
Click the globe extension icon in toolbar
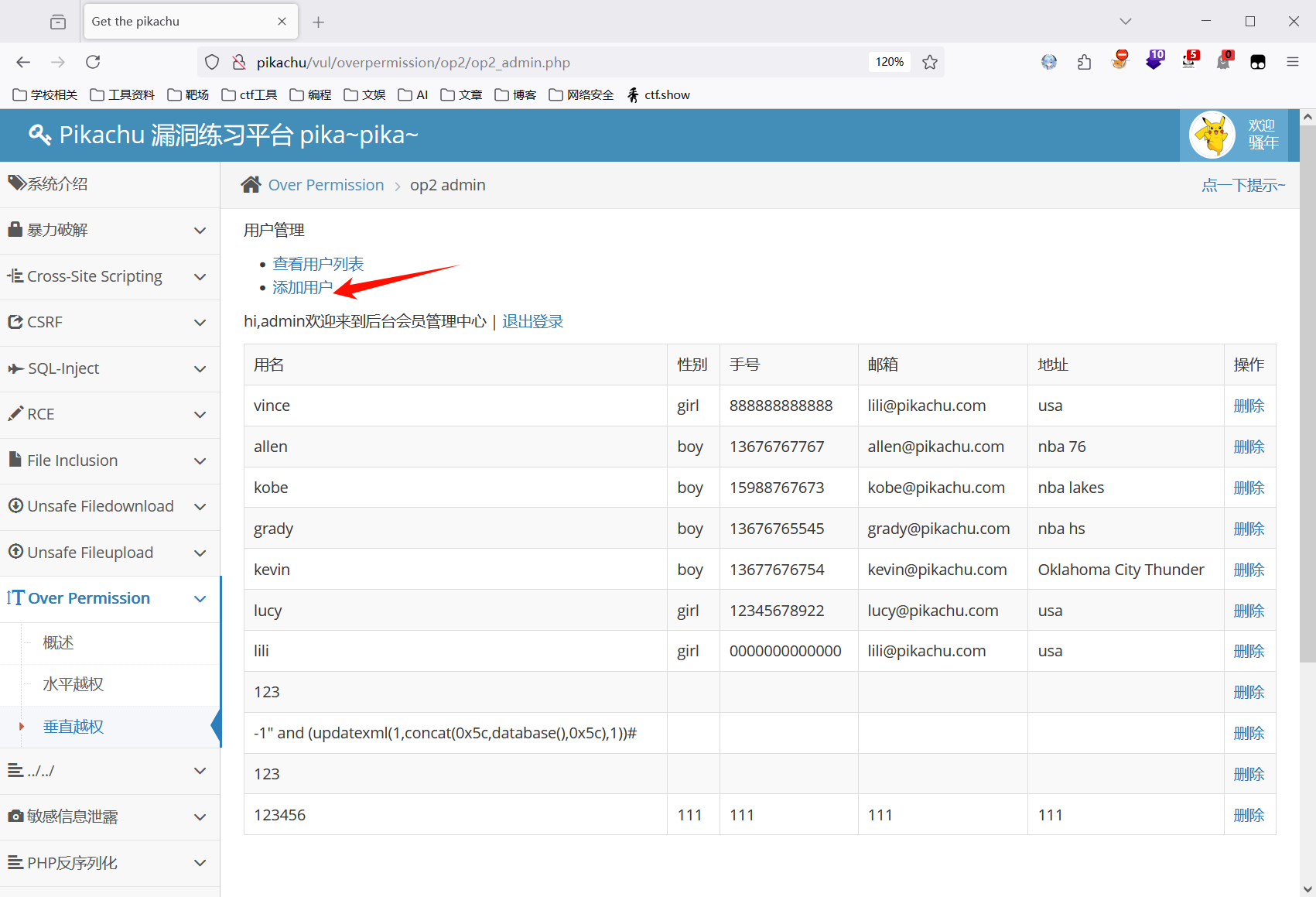(1048, 62)
